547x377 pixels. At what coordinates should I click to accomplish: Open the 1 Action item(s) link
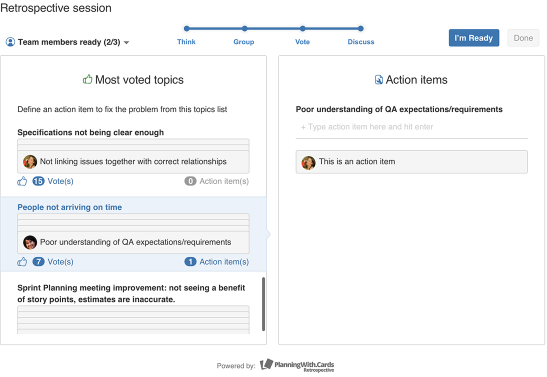(x=217, y=262)
